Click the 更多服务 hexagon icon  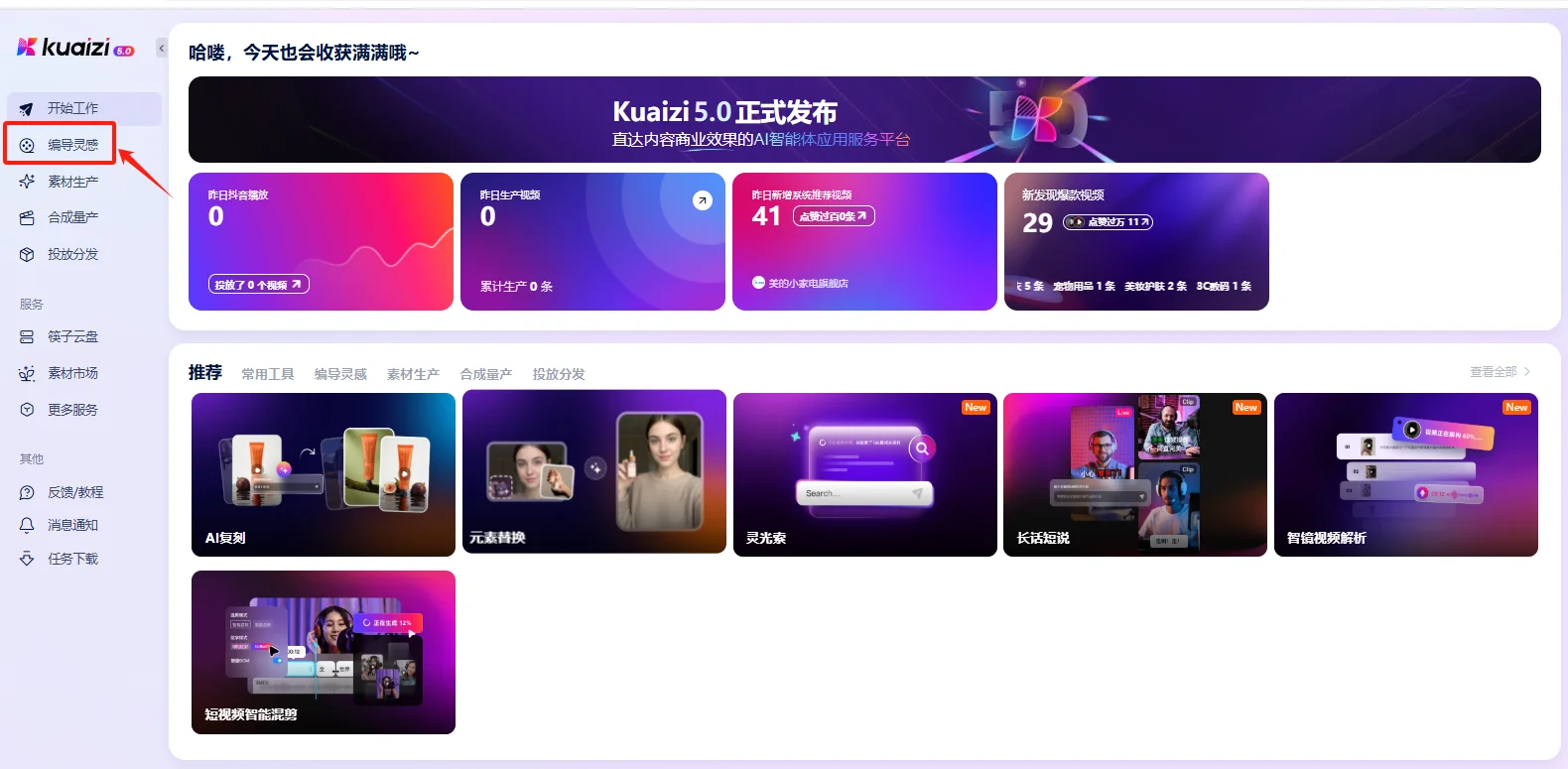[x=27, y=410]
